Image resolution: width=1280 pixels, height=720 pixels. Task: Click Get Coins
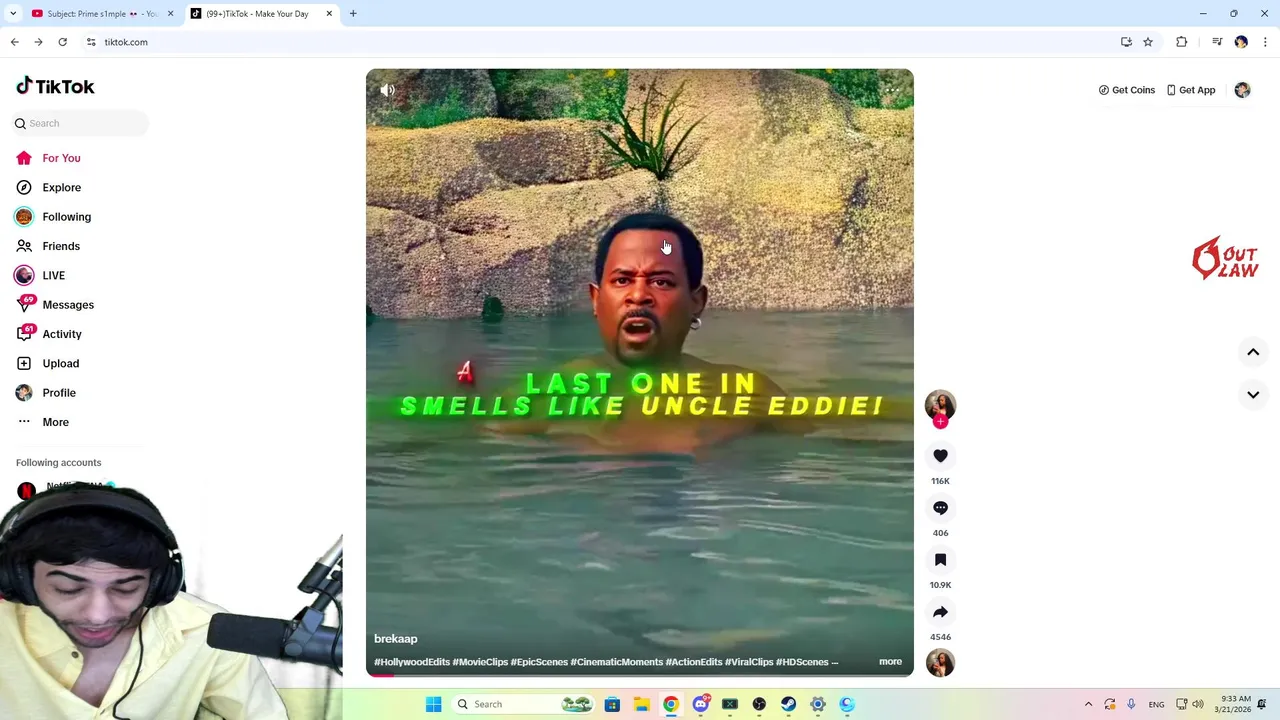(x=1126, y=90)
